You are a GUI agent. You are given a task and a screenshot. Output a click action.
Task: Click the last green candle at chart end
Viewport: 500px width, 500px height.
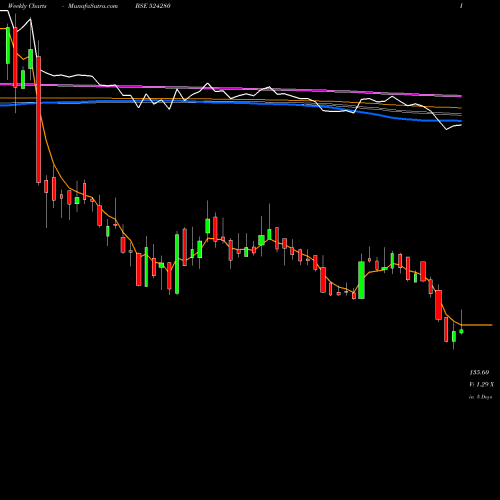(x=461, y=331)
